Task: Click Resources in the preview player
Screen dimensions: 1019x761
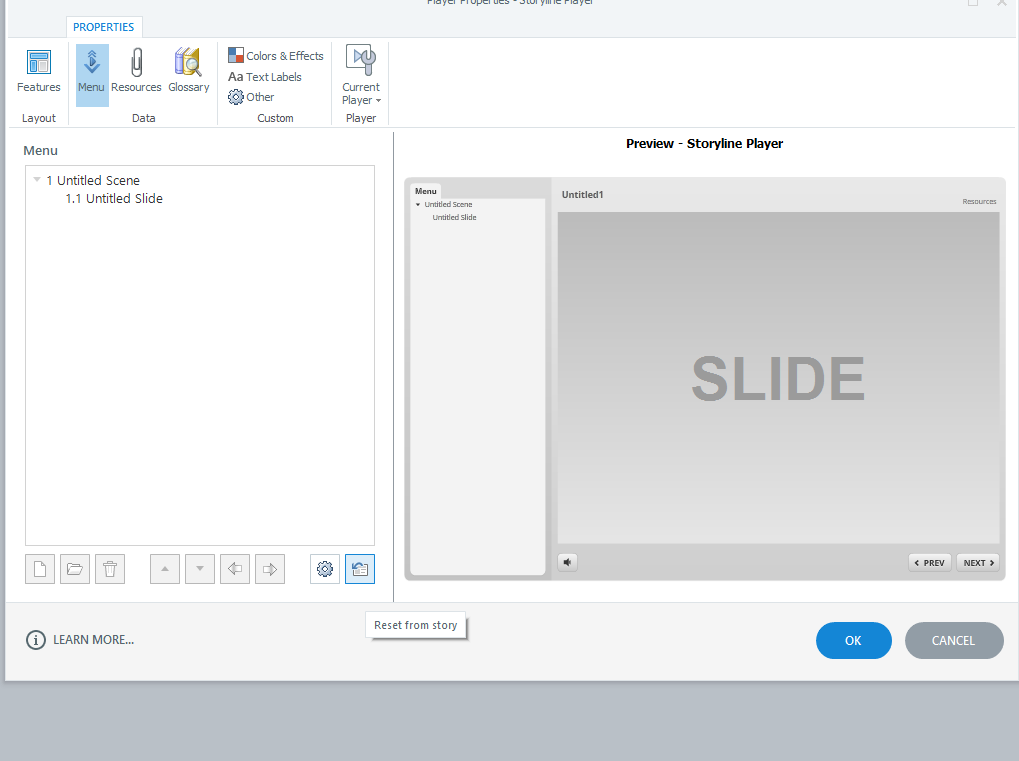Action: [978, 201]
